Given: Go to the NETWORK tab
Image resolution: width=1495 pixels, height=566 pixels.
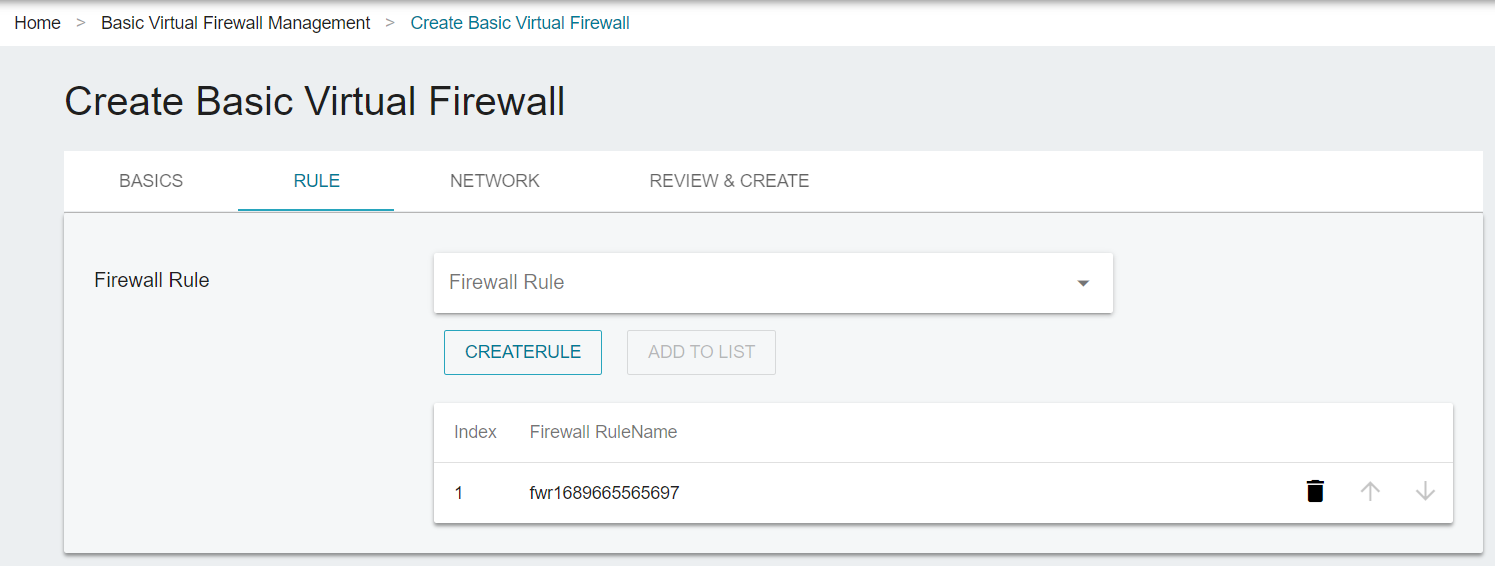Looking at the screenshot, I should [x=495, y=181].
